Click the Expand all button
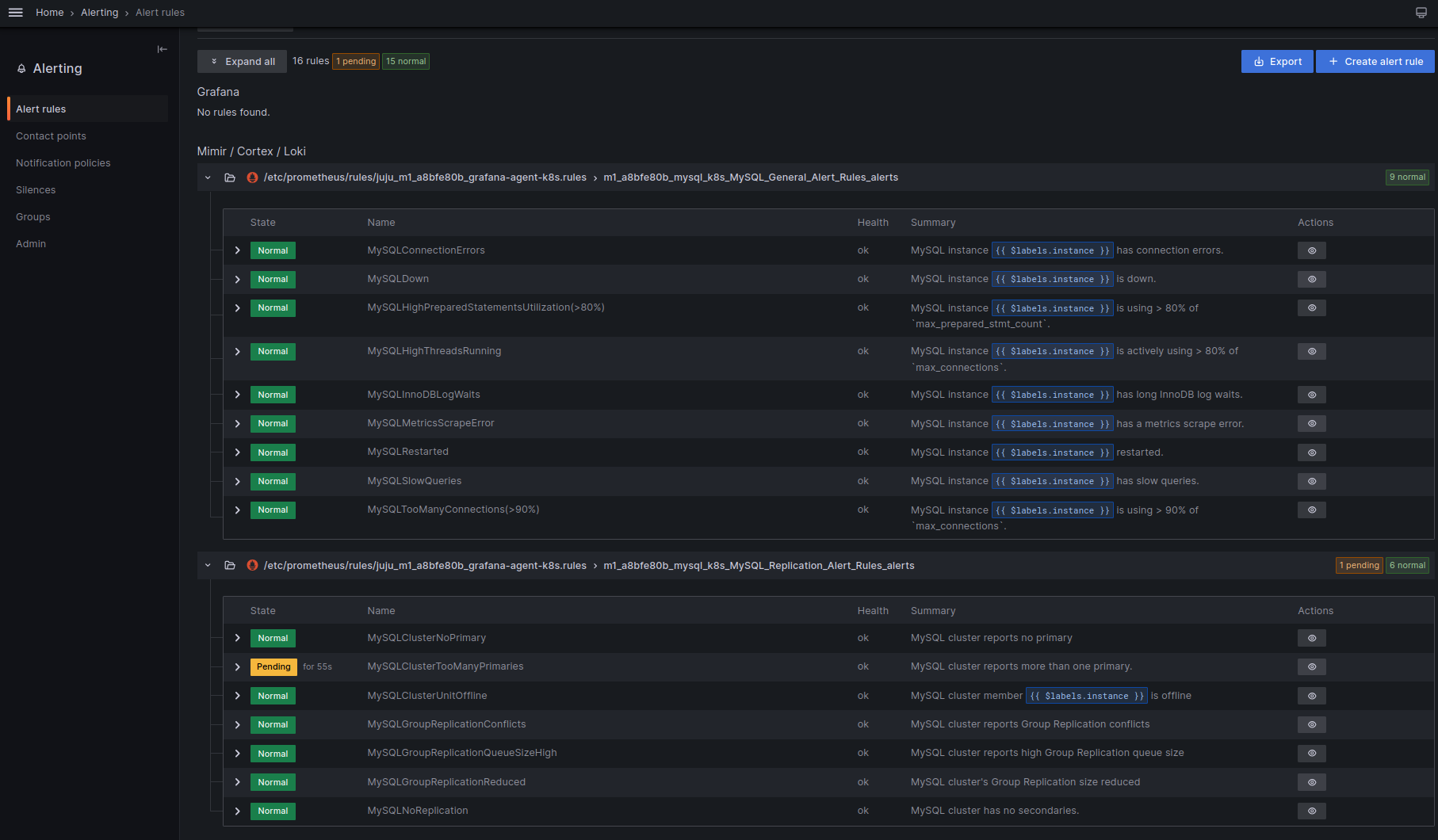 pyautogui.click(x=242, y=61)
